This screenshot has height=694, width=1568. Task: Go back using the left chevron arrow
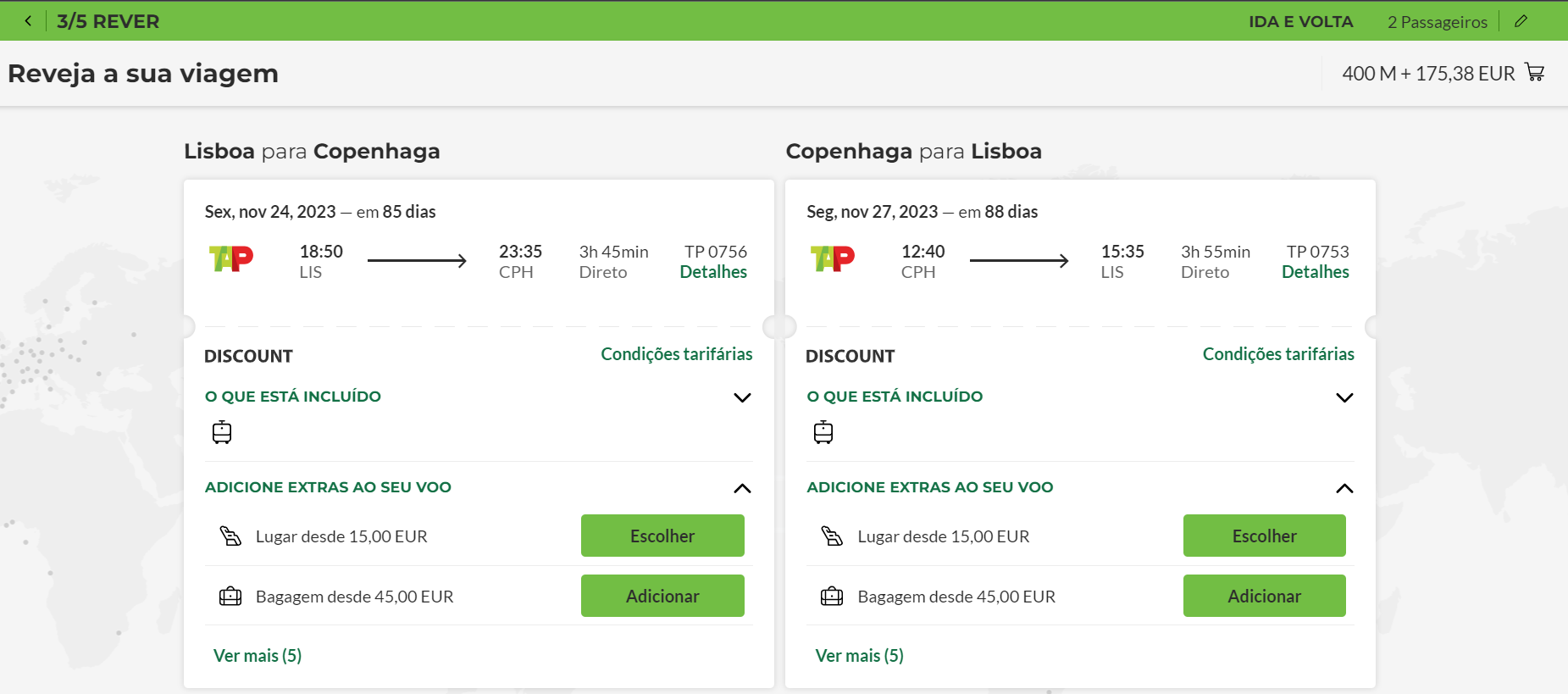(28, 21)
